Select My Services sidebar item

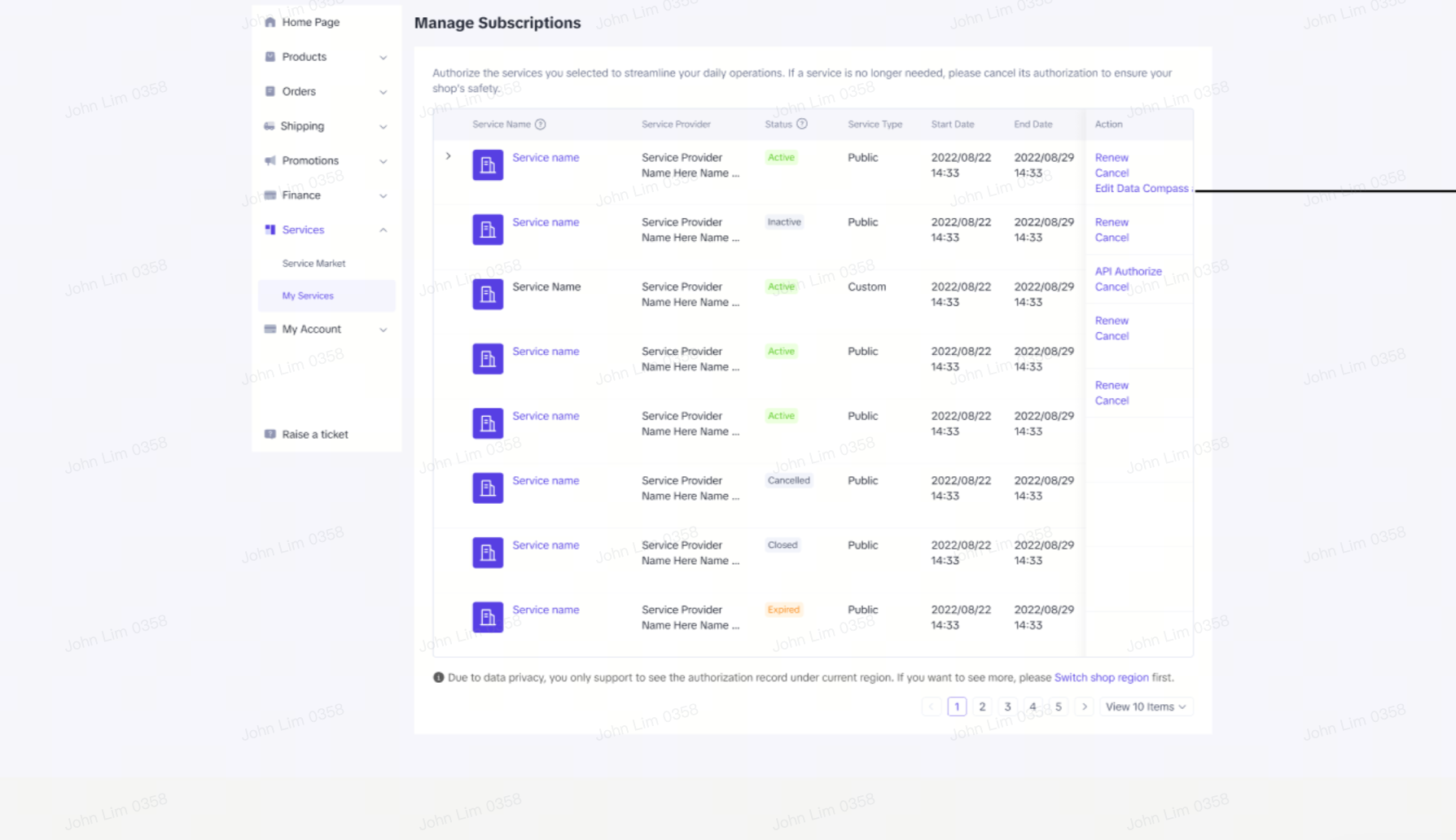(x=308, y=295)
